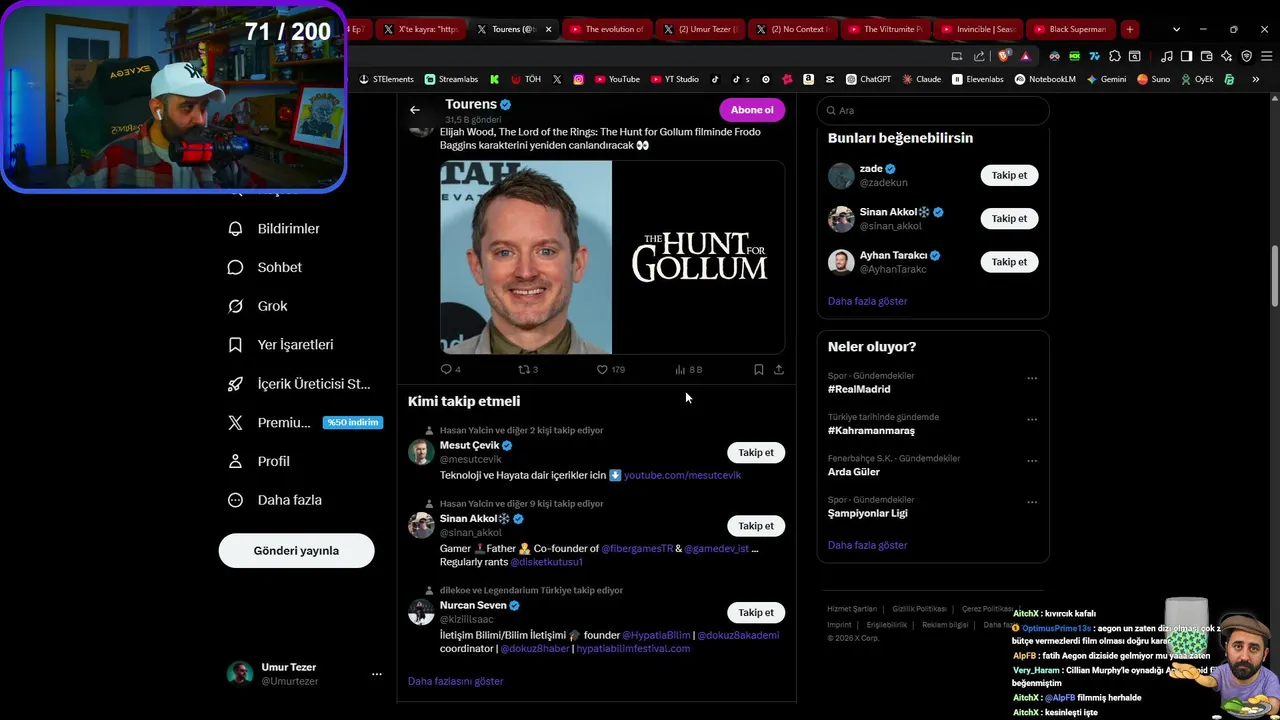Screen dimensions: 1280x720
Task: Click Brave Shields lion icon
Action: click(1004, 56)
